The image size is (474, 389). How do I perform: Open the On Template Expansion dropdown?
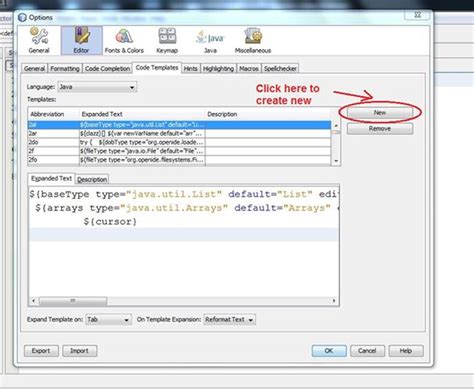point(229,319)
